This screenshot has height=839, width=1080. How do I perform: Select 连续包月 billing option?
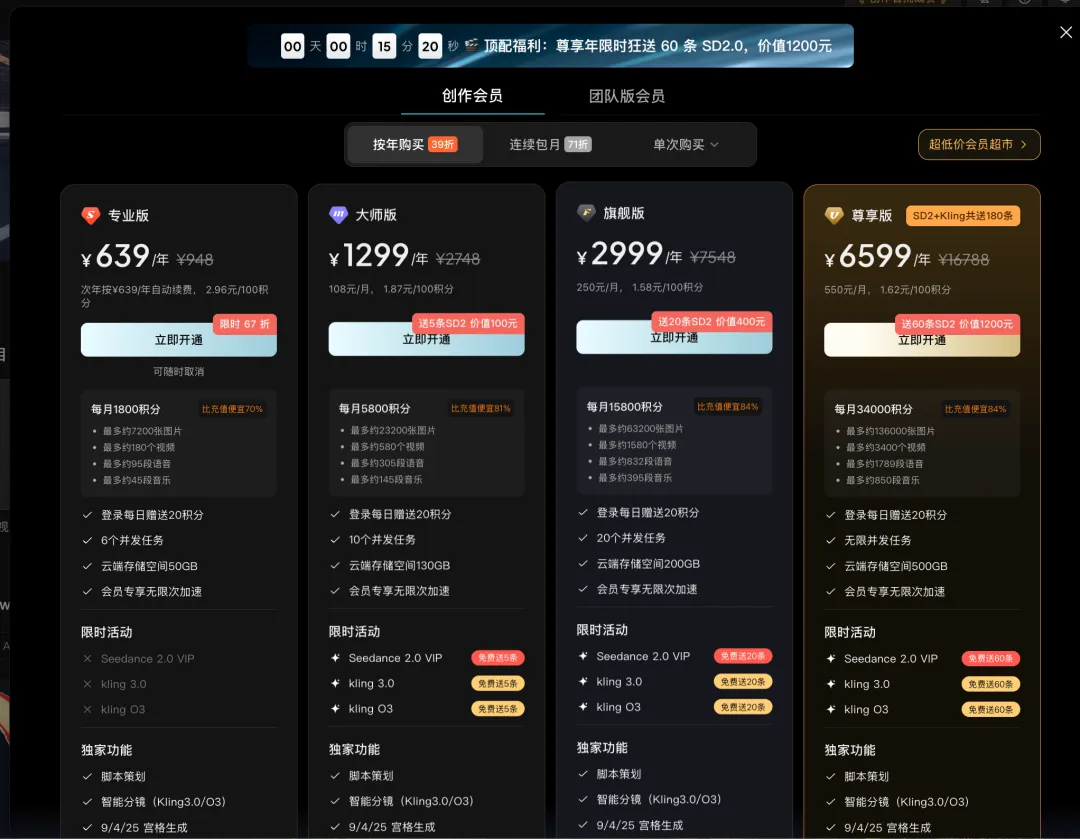[x=550, y=145]
